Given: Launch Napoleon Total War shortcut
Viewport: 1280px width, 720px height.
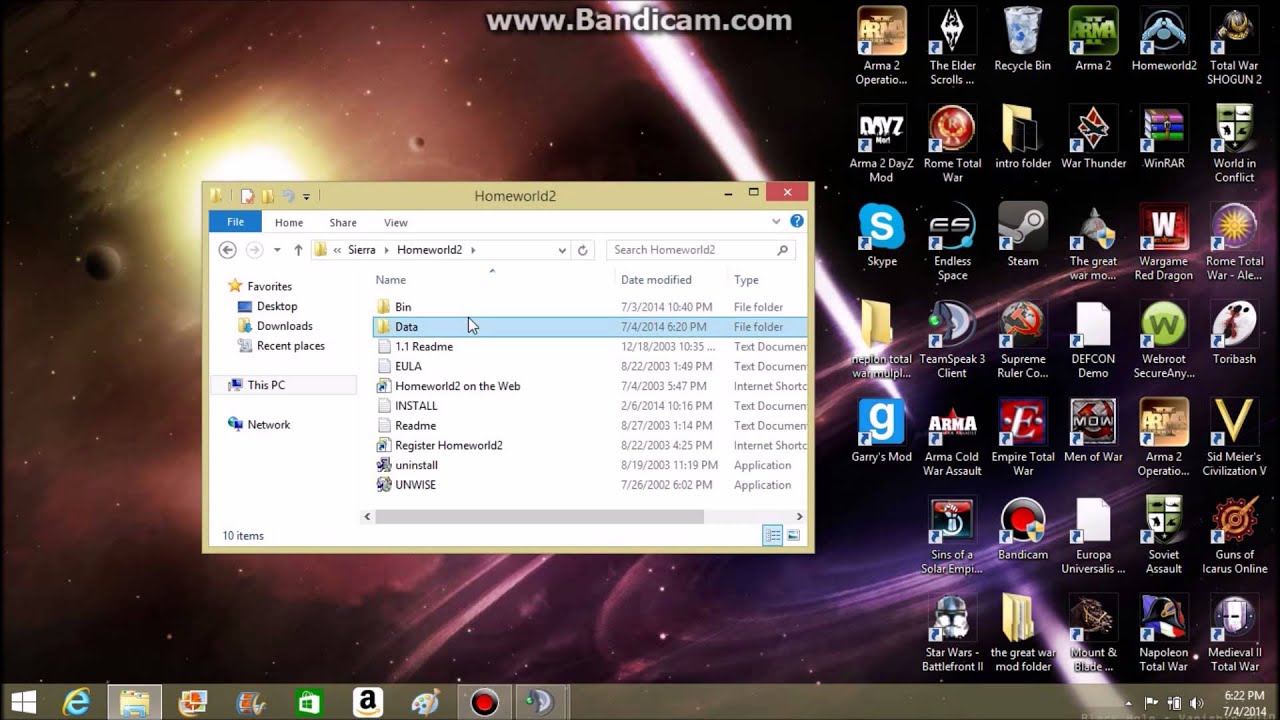Looking at the screenshot, I should tap(1164, 634).
